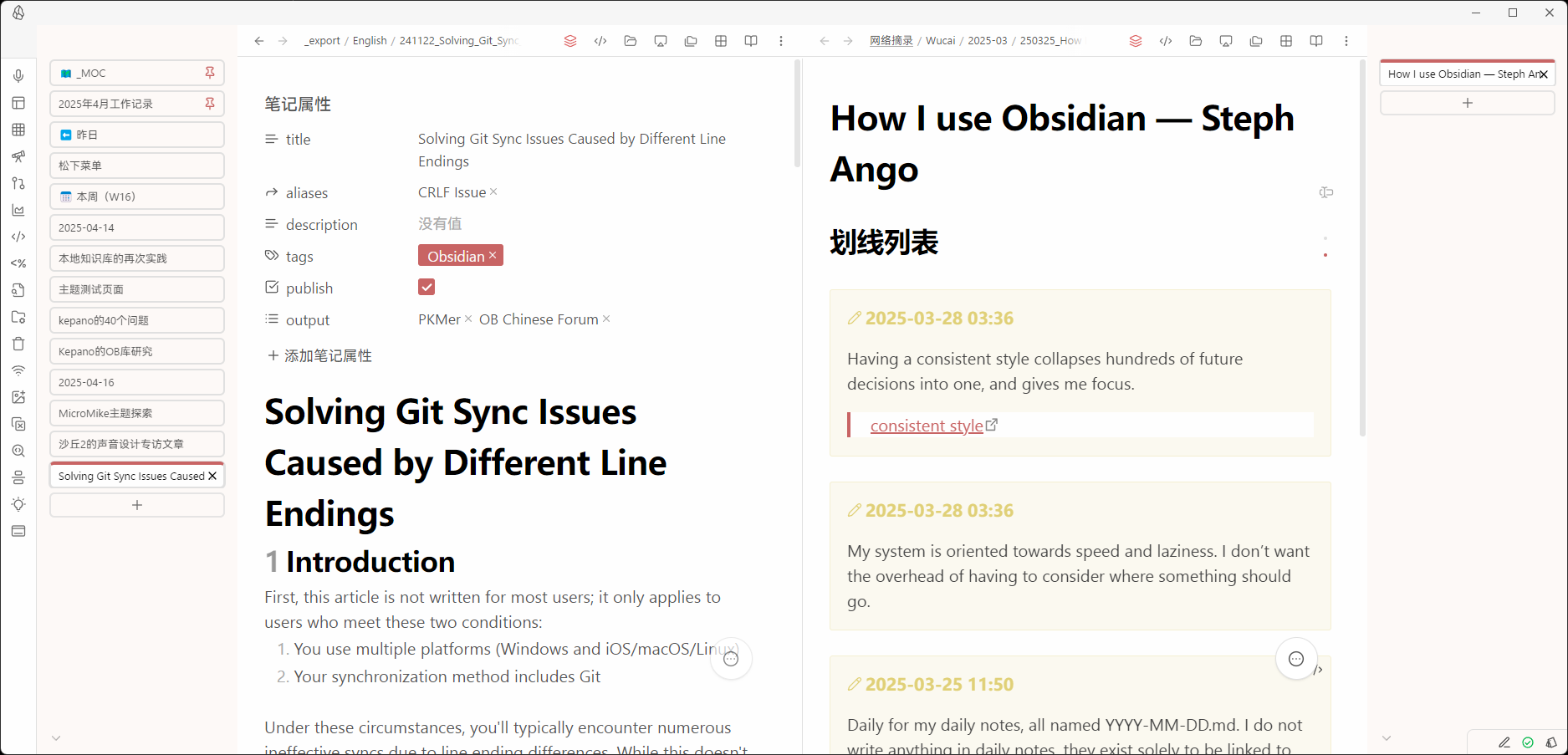Screen dimensions: 1568x755
Task: Click presentation icon in right pane header
Action: point(1226,41)
